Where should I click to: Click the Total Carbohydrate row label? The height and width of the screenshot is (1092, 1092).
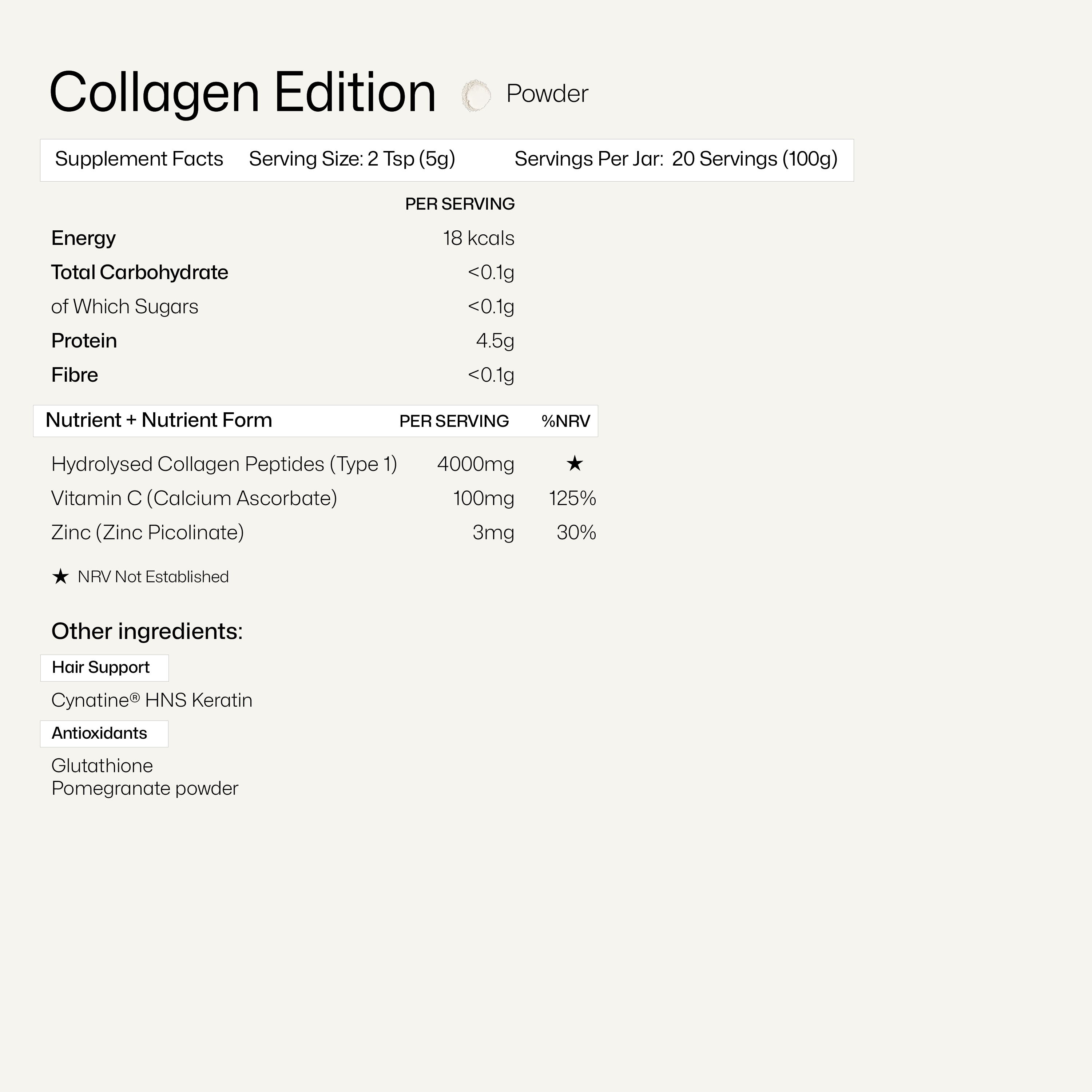tap(140, 273)
